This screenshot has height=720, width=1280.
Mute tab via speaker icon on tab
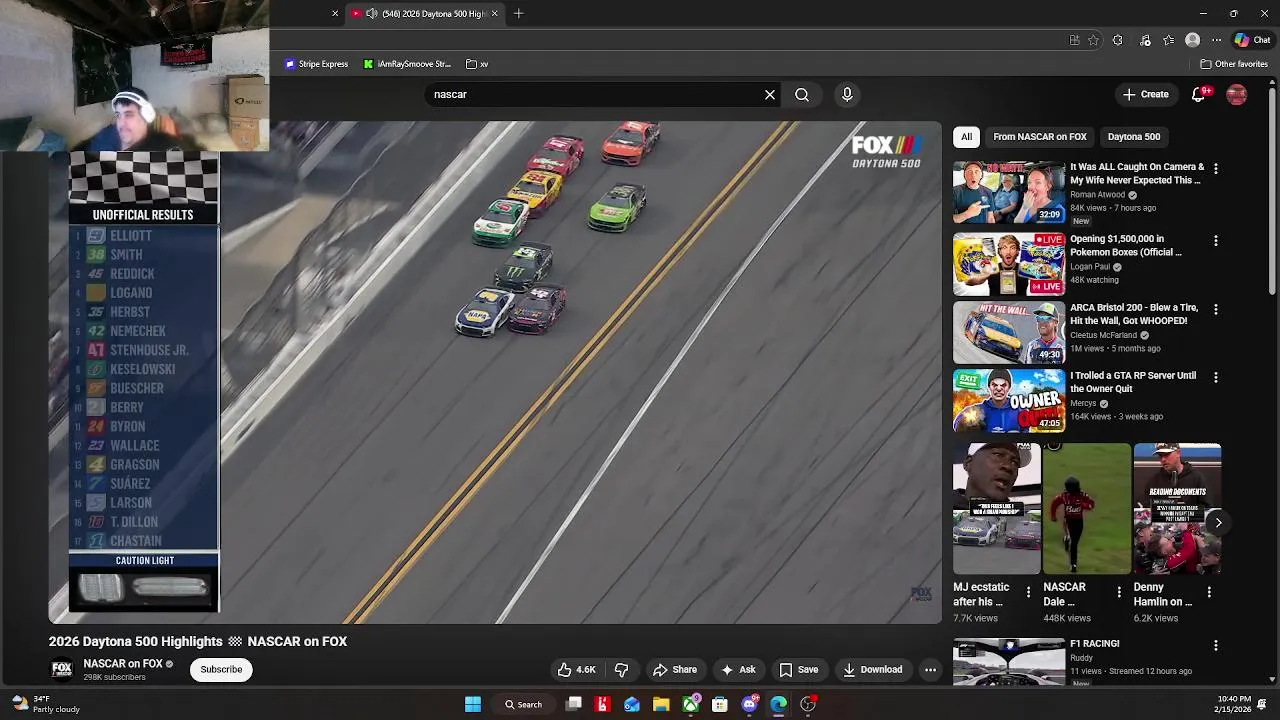(372, 13)
